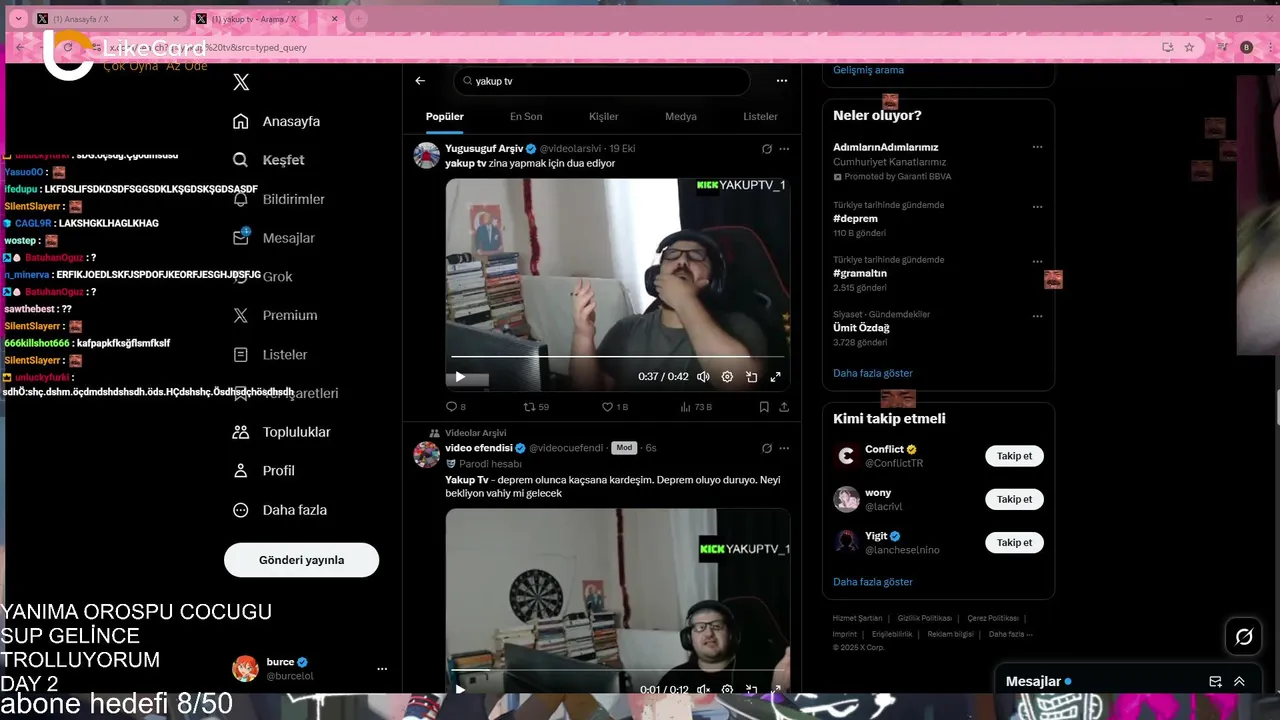Screen dimensions: 1280x720
Task: Bookmark the Yugusuguf Arşiv post
Action: coord(764,407)
